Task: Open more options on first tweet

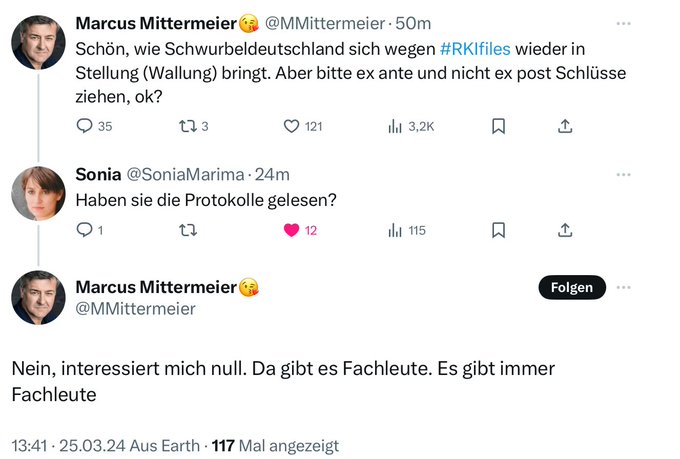Action: pos(624,23)
